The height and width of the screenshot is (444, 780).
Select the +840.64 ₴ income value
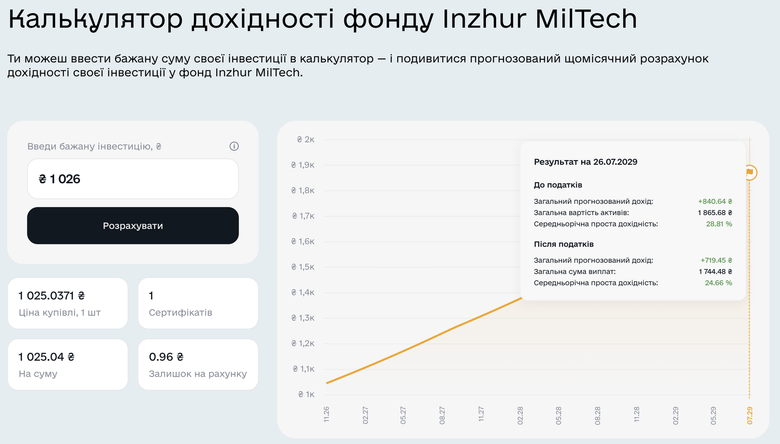[715, 201]
